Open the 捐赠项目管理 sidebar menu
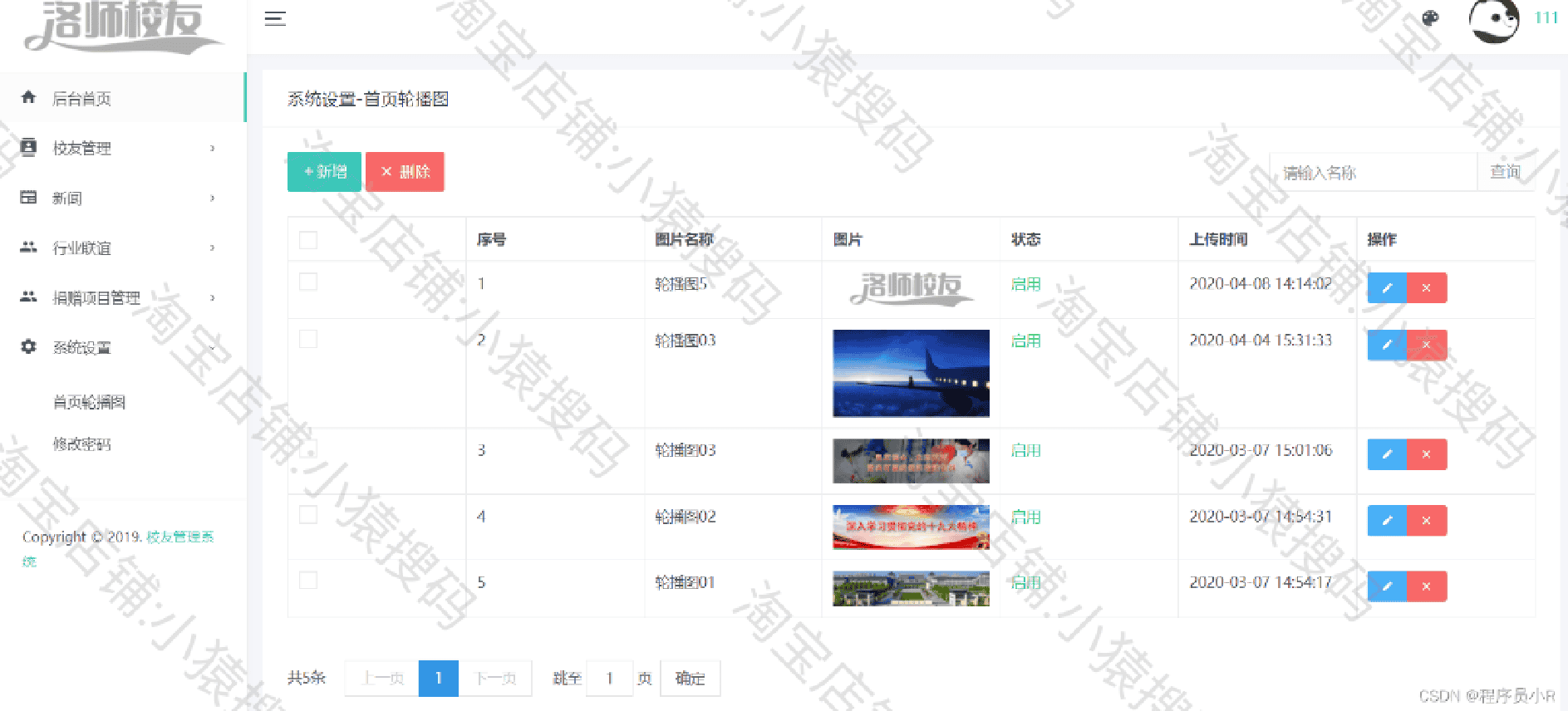 (x=123, y=297)
